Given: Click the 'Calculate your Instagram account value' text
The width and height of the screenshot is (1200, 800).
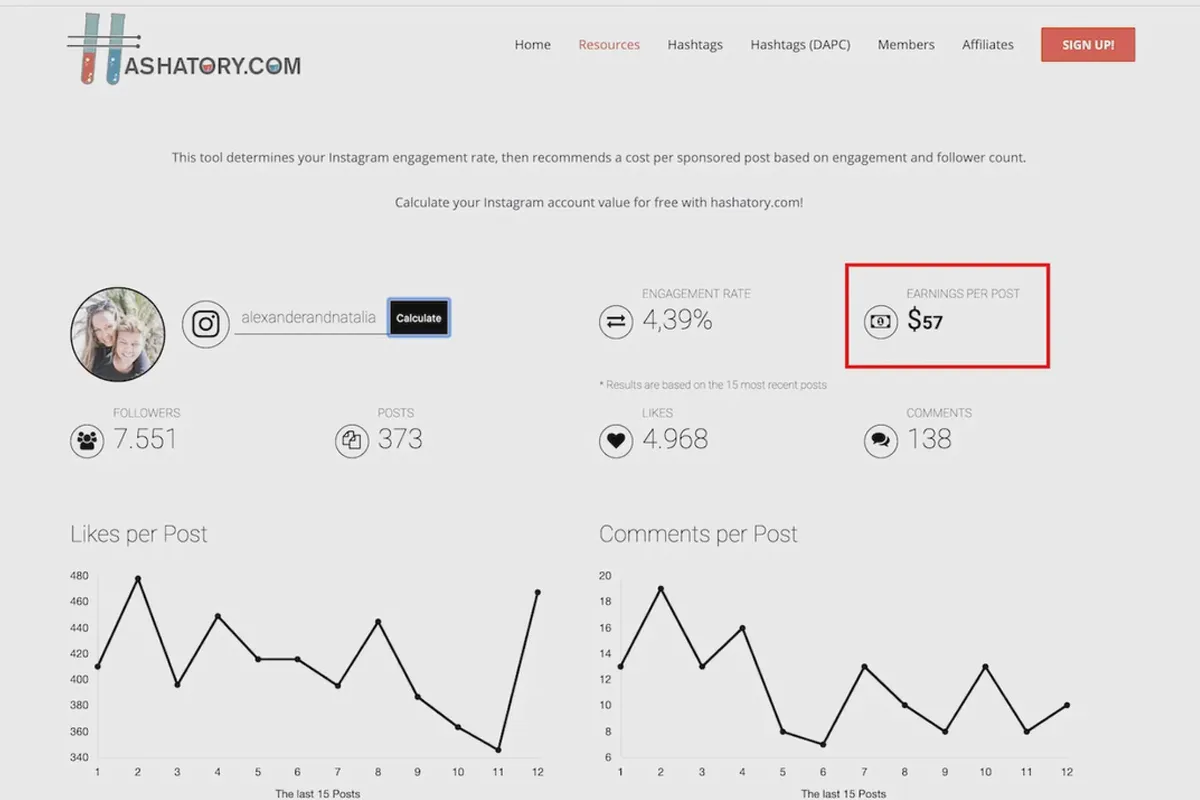Looking at the screenshot, I should point(599,202).
